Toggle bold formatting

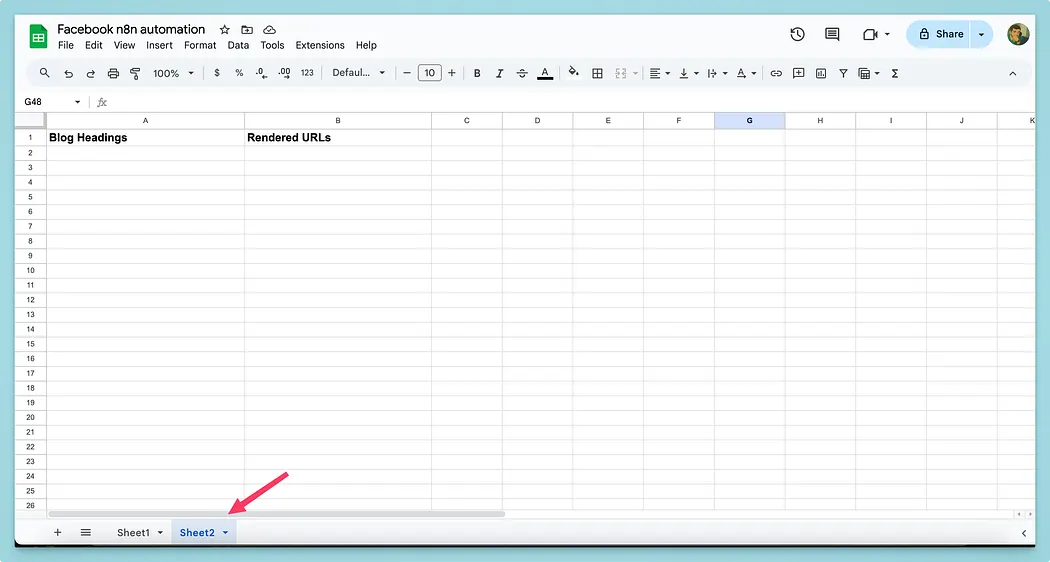(x=477, y=74)
